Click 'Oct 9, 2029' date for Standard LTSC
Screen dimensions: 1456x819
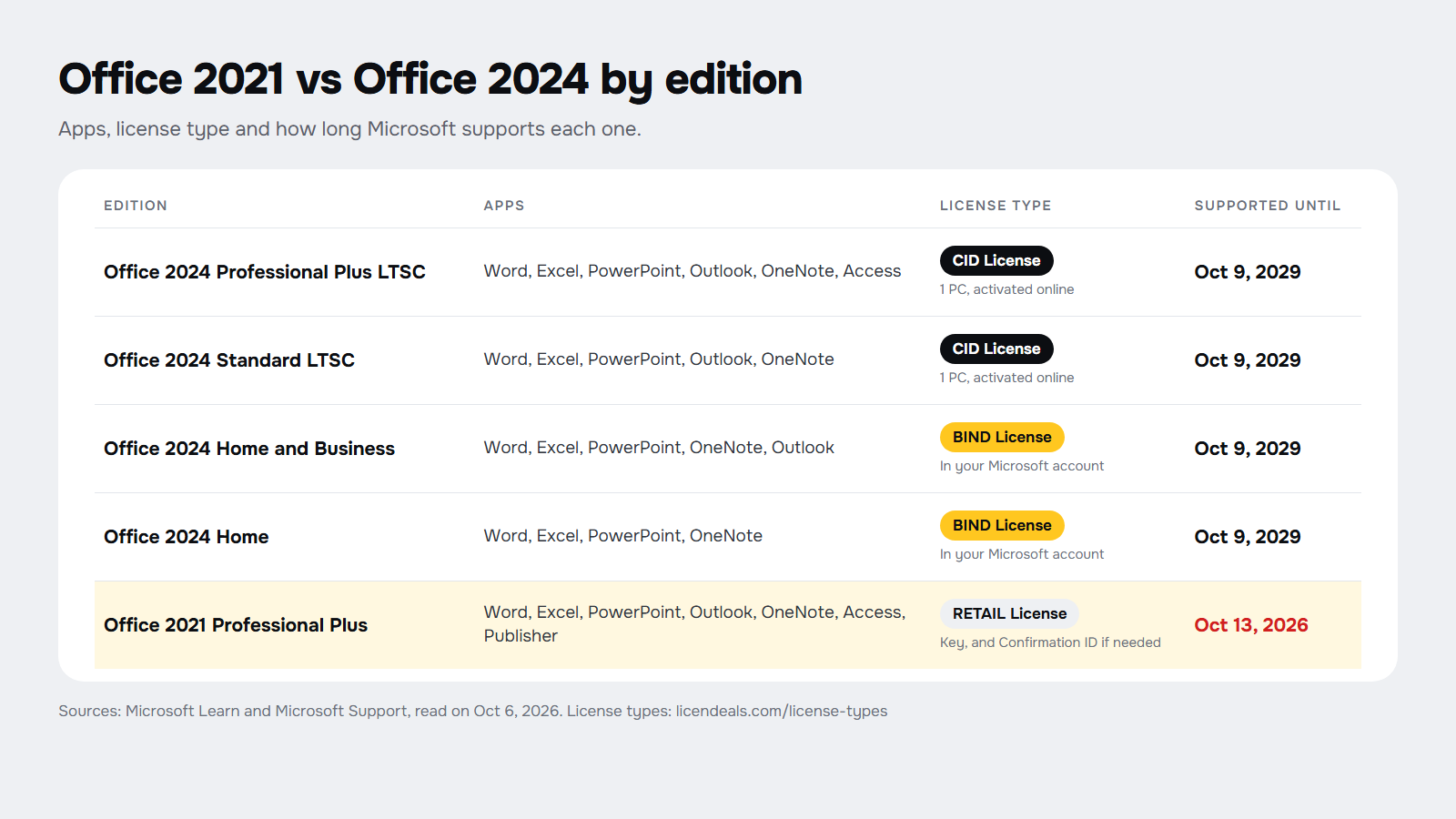pyautogui.click(x=1248, y=360)
